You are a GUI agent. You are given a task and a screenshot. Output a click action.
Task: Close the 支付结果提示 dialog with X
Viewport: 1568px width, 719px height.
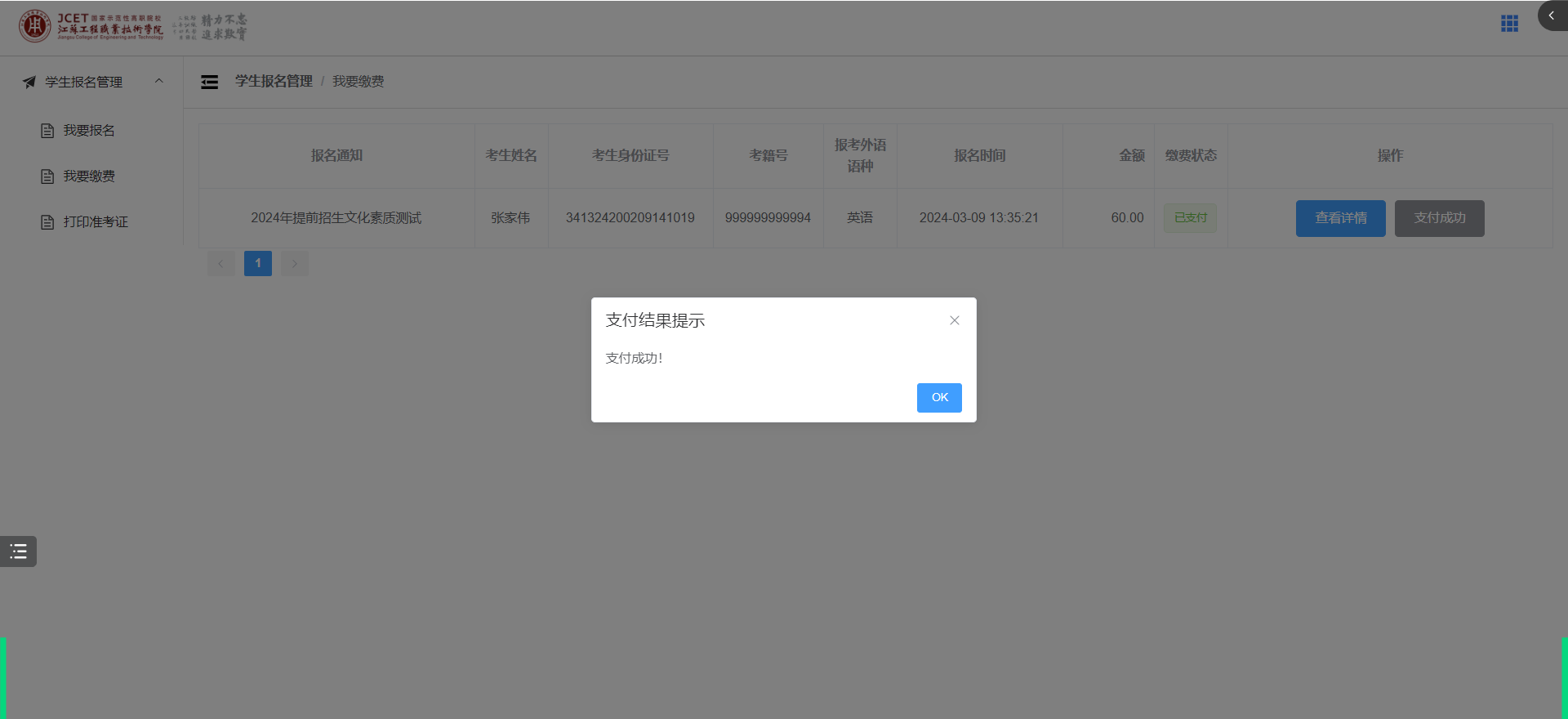click(954, 320)
